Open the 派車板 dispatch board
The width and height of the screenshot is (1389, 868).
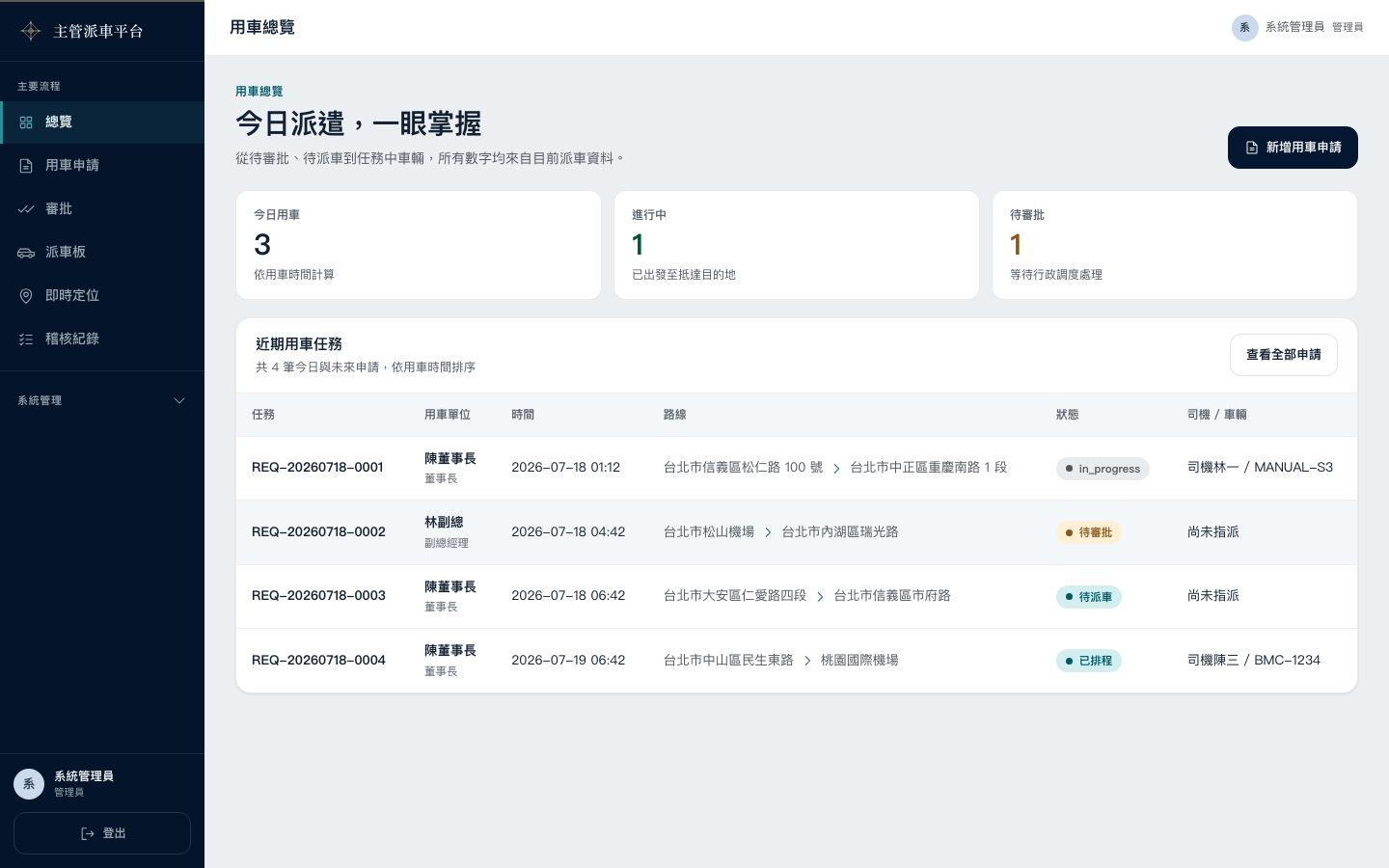coord(102,253)
